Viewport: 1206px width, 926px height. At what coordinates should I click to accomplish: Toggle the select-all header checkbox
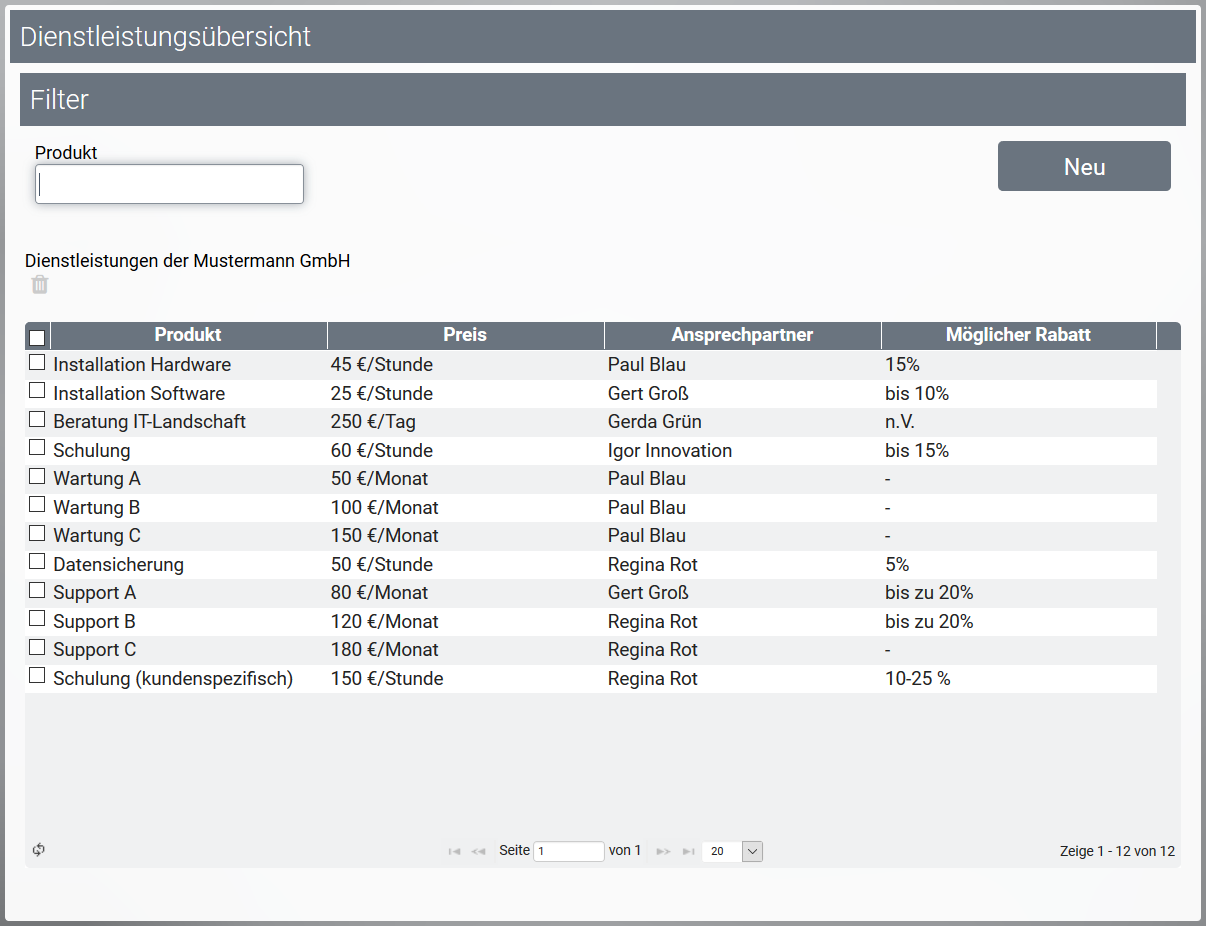click(37, 337)
